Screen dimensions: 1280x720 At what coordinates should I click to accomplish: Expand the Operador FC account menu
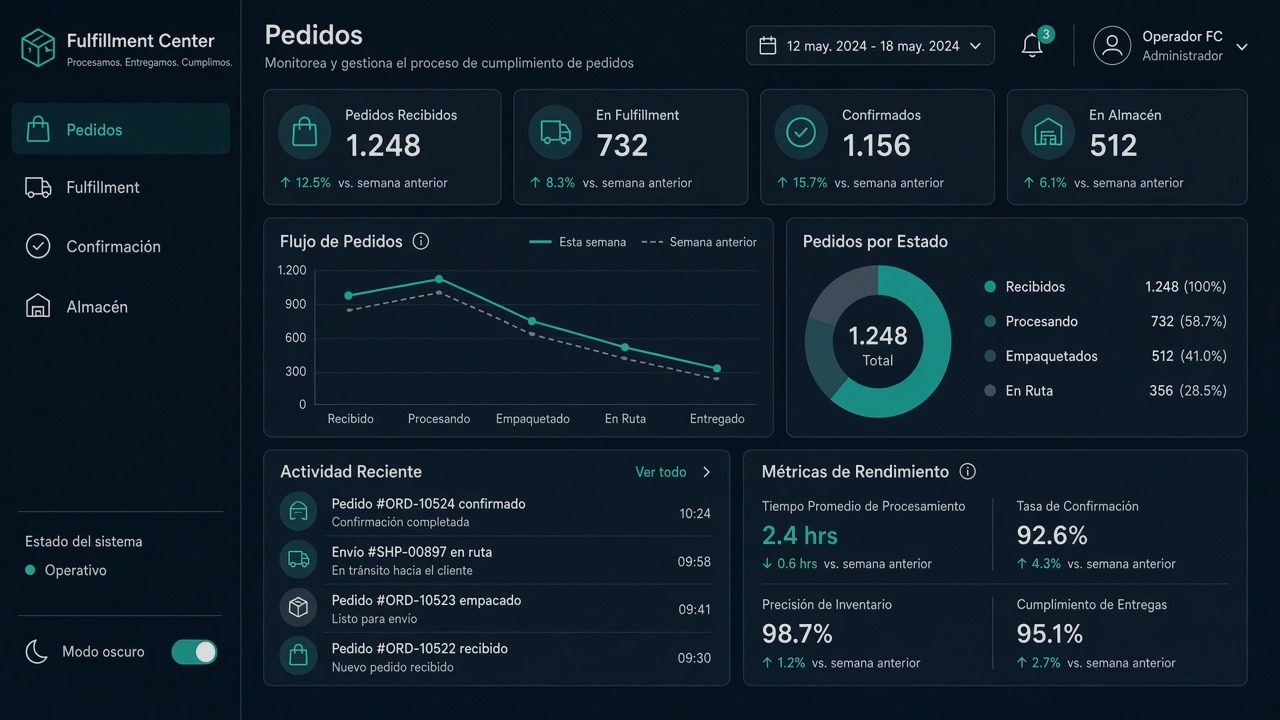pos(1242,47)
